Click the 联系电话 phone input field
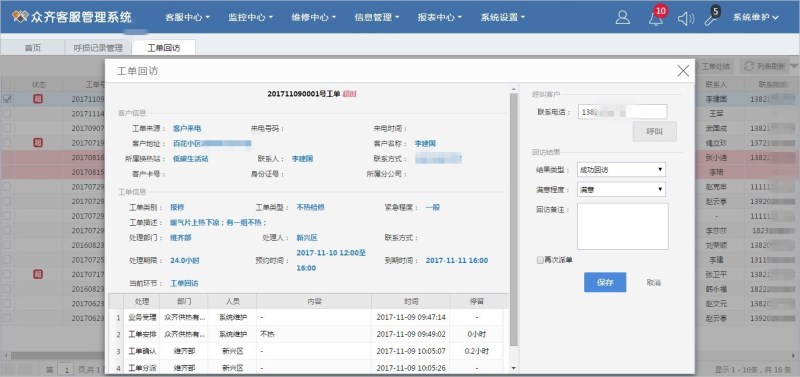 point(622,112)
